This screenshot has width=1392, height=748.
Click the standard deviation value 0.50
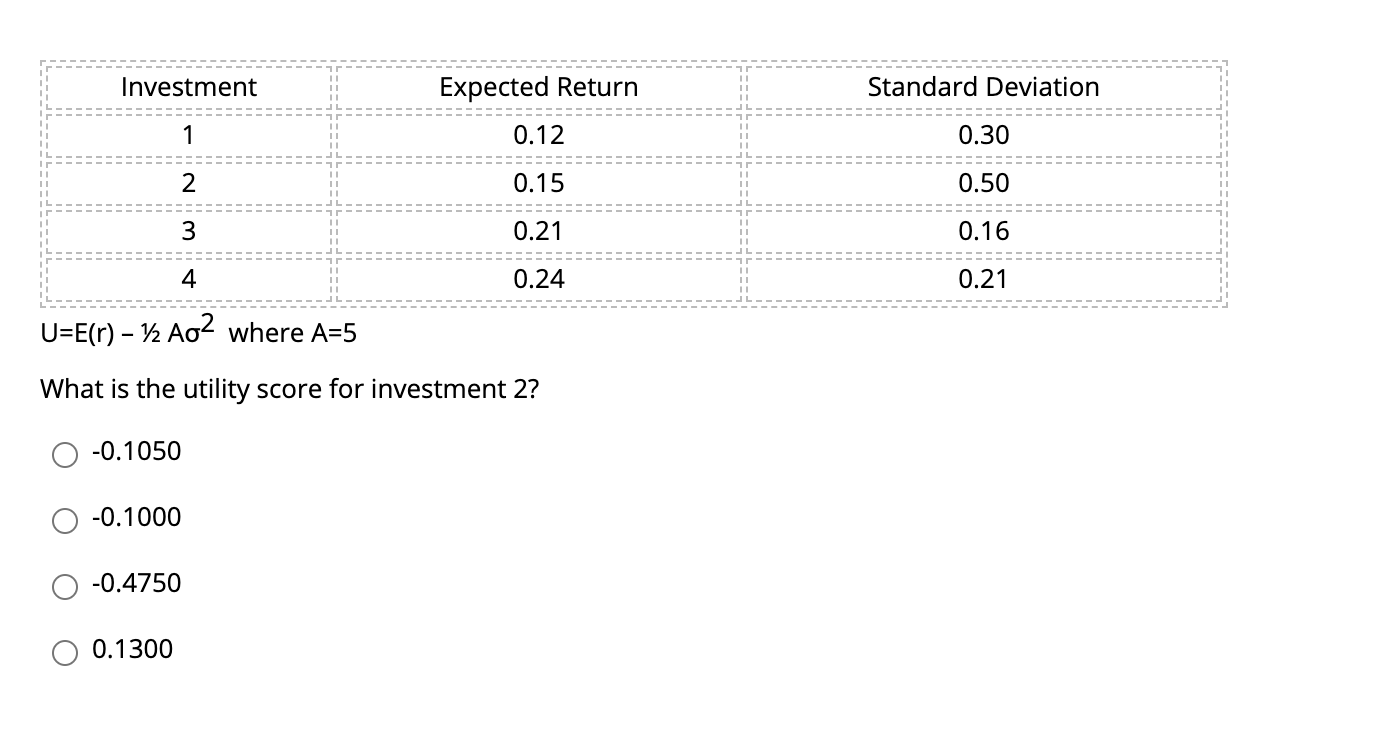pos(983,183)
